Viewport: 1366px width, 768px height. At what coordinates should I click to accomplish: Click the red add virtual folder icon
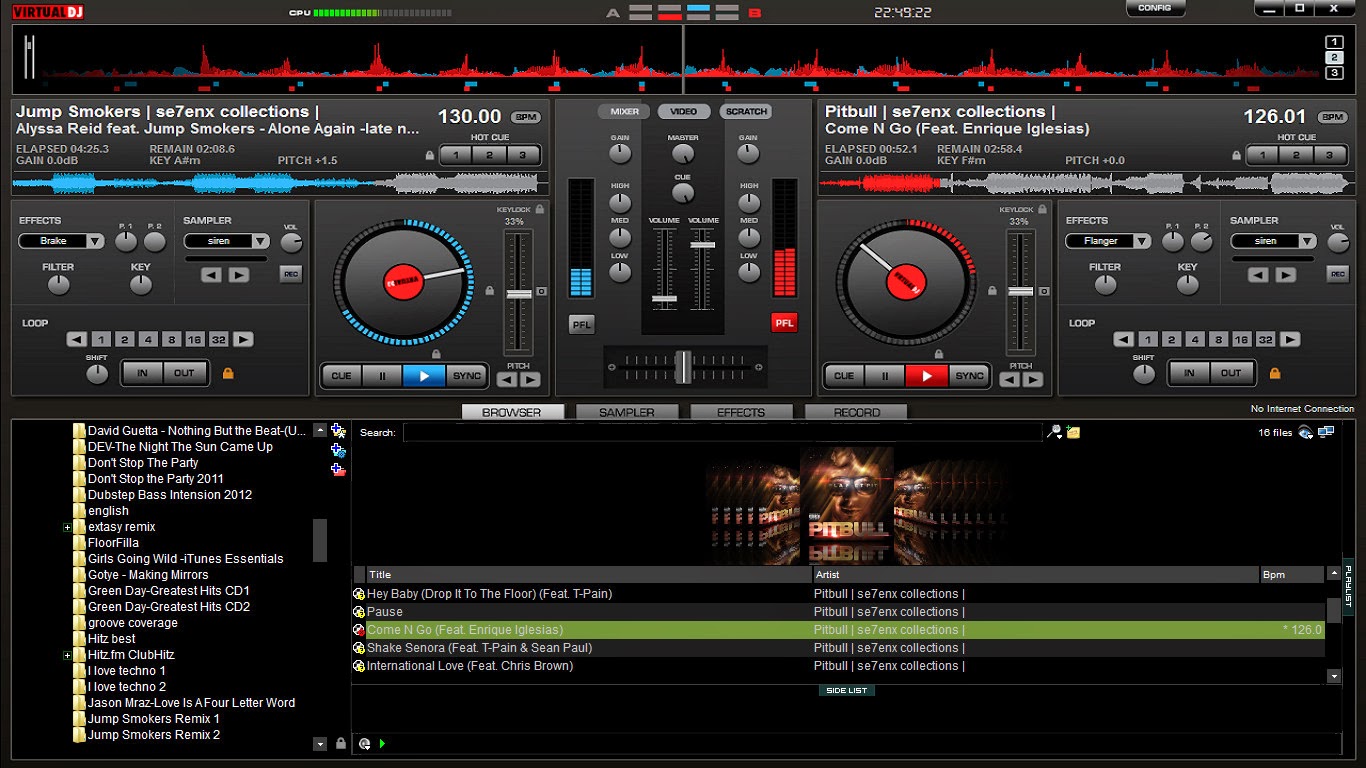tap(338, 469)
